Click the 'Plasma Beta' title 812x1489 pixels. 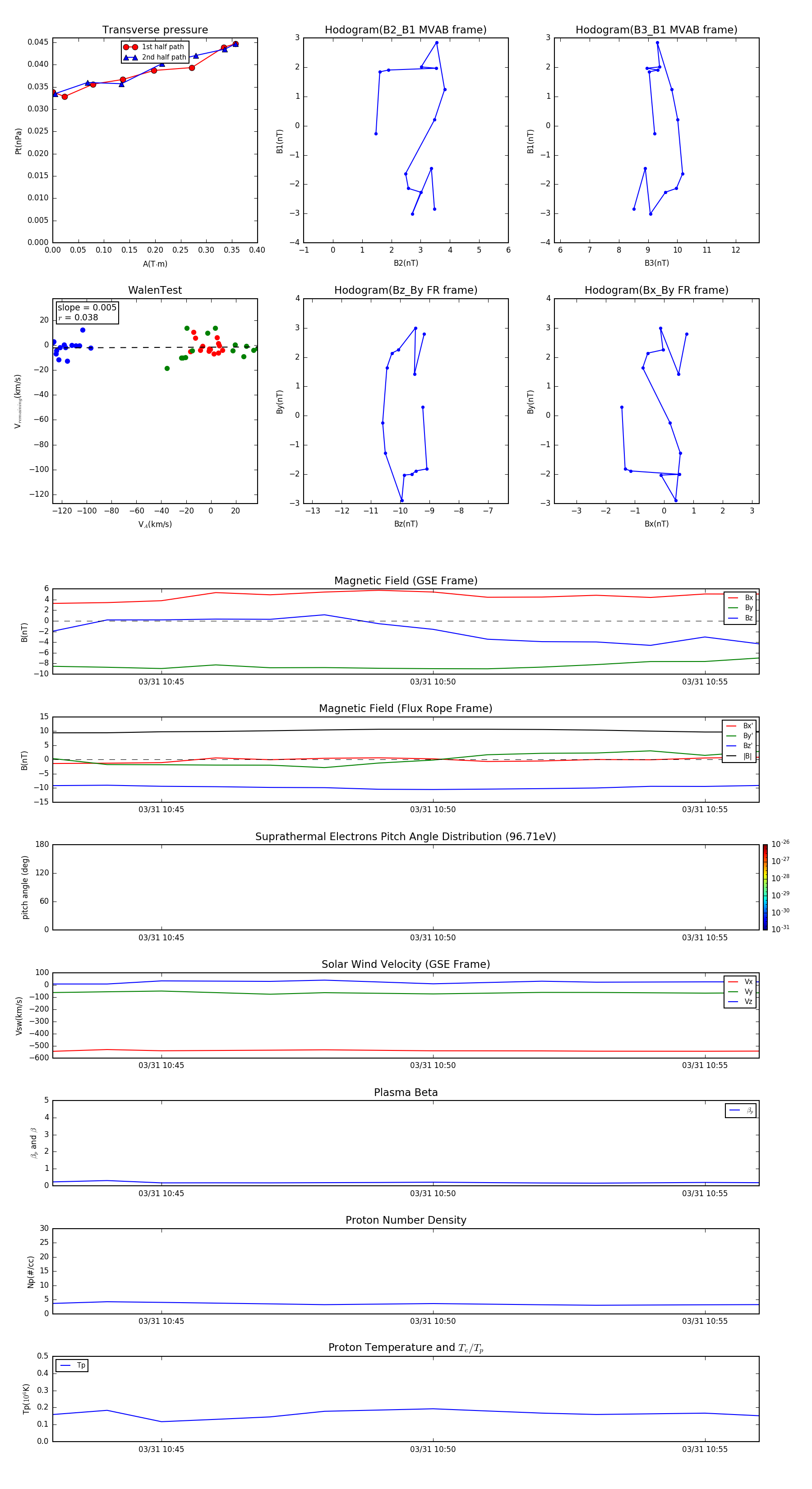coord(406,1092)
